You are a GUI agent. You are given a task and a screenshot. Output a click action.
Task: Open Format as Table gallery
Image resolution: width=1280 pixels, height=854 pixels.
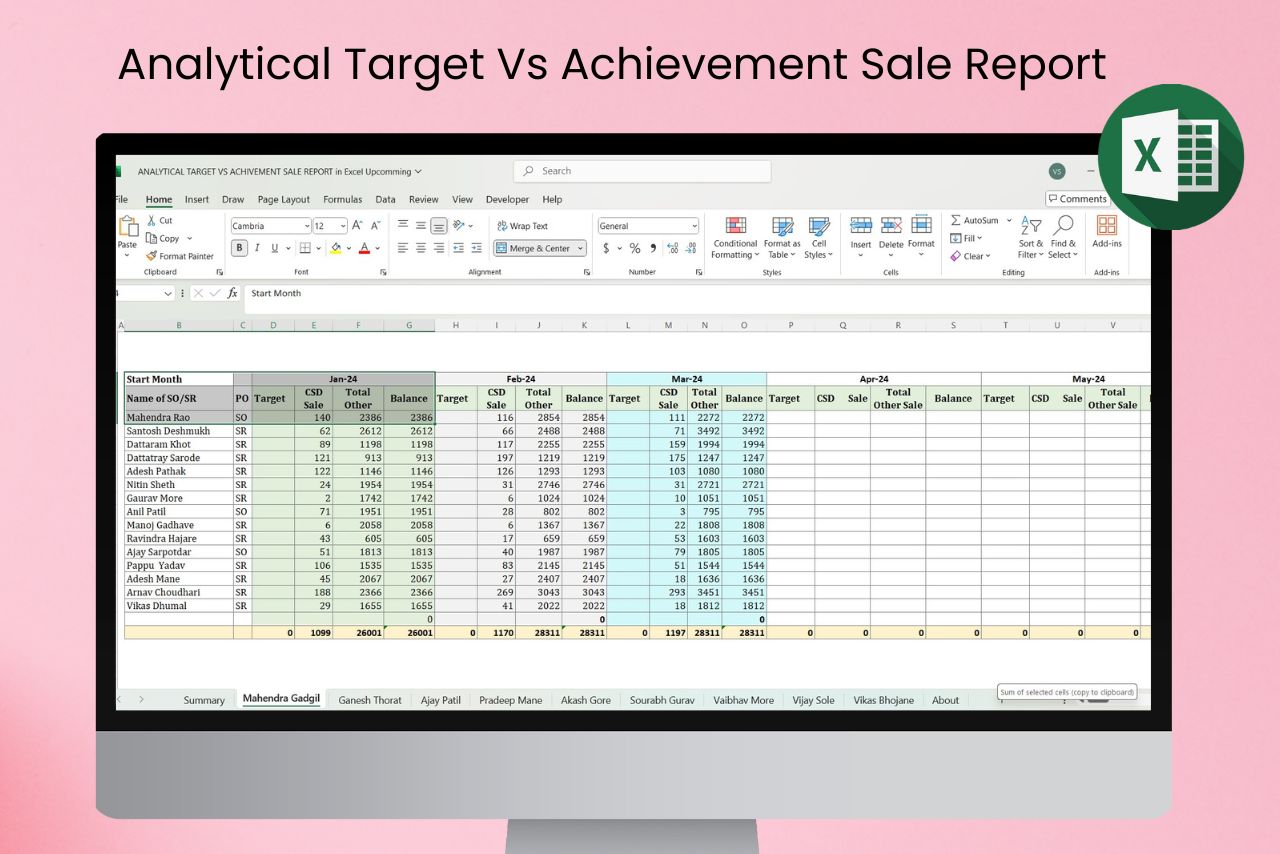point(782,238)
